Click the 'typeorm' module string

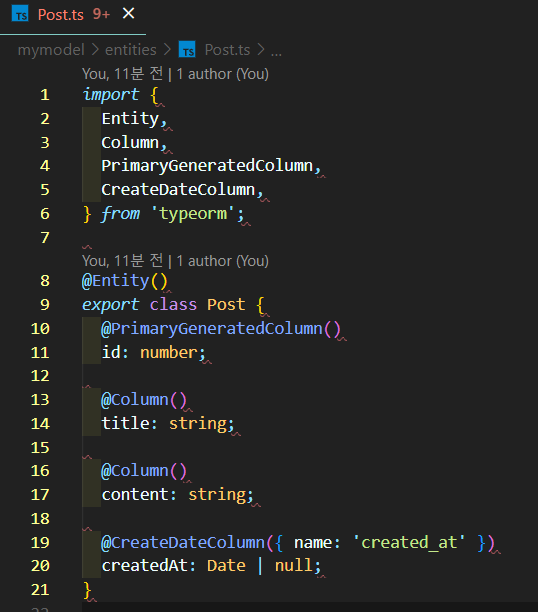coord(194,213)
